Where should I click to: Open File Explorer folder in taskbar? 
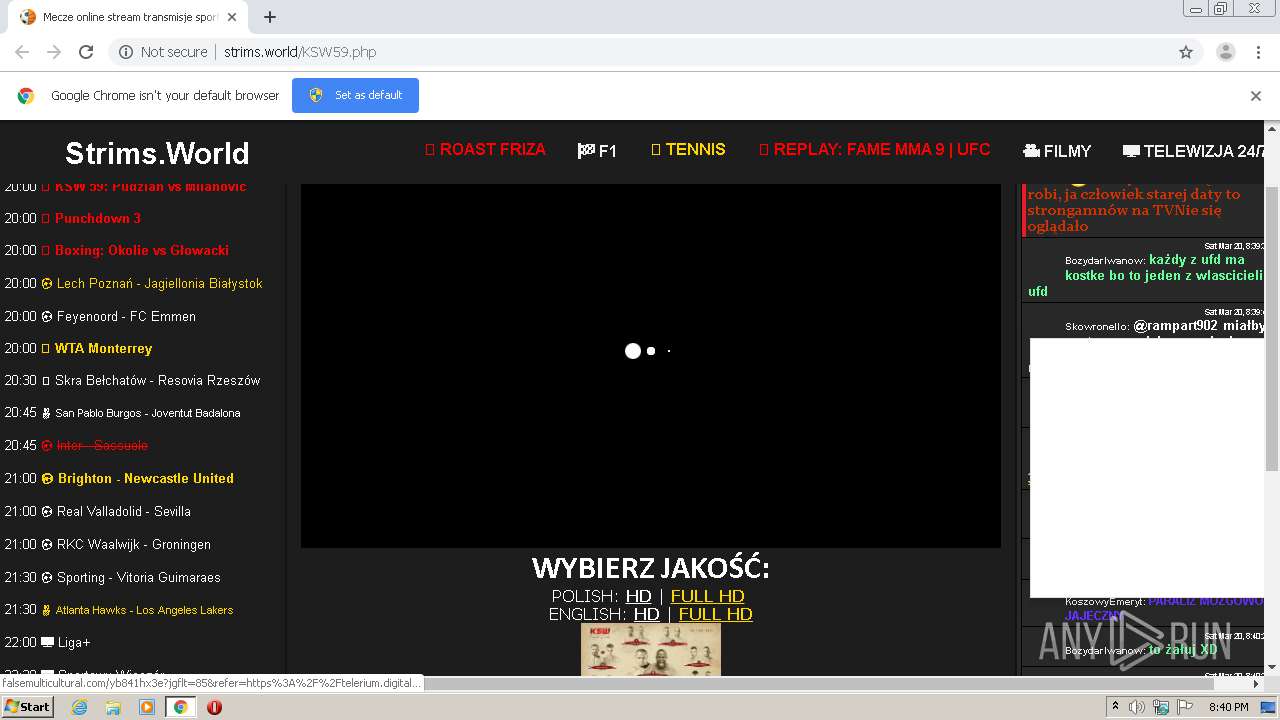(x=113, y=707)
